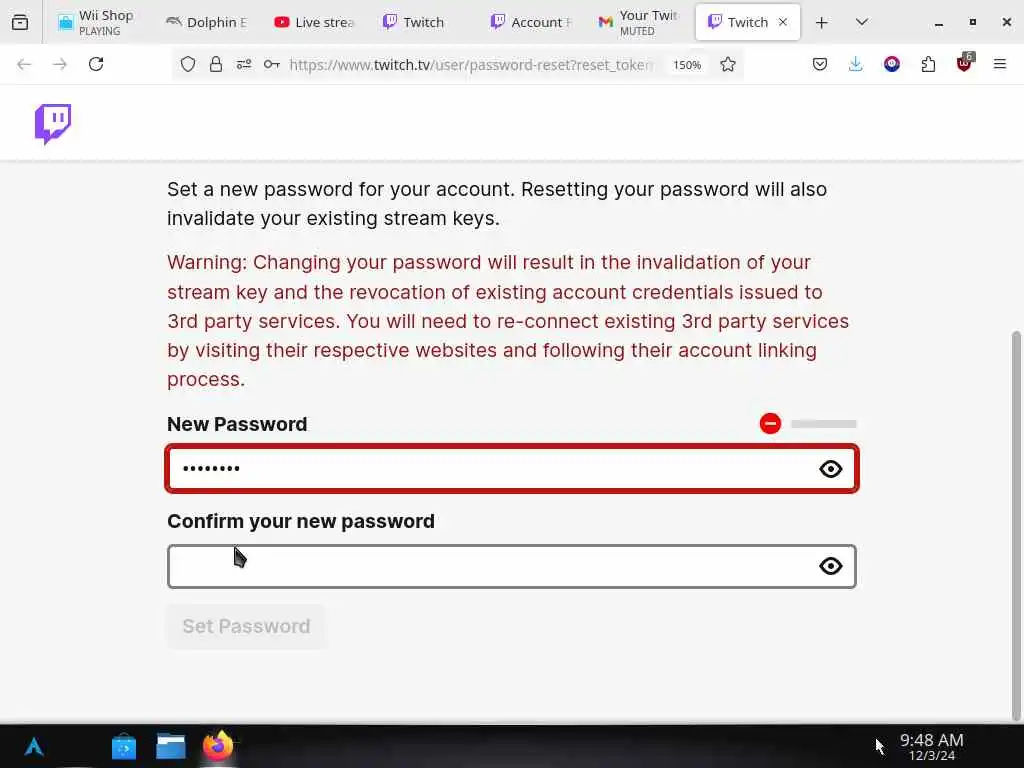Reveal the confirm password field text
Viewport: 1024px width, 768px height.
pos(830,566)
